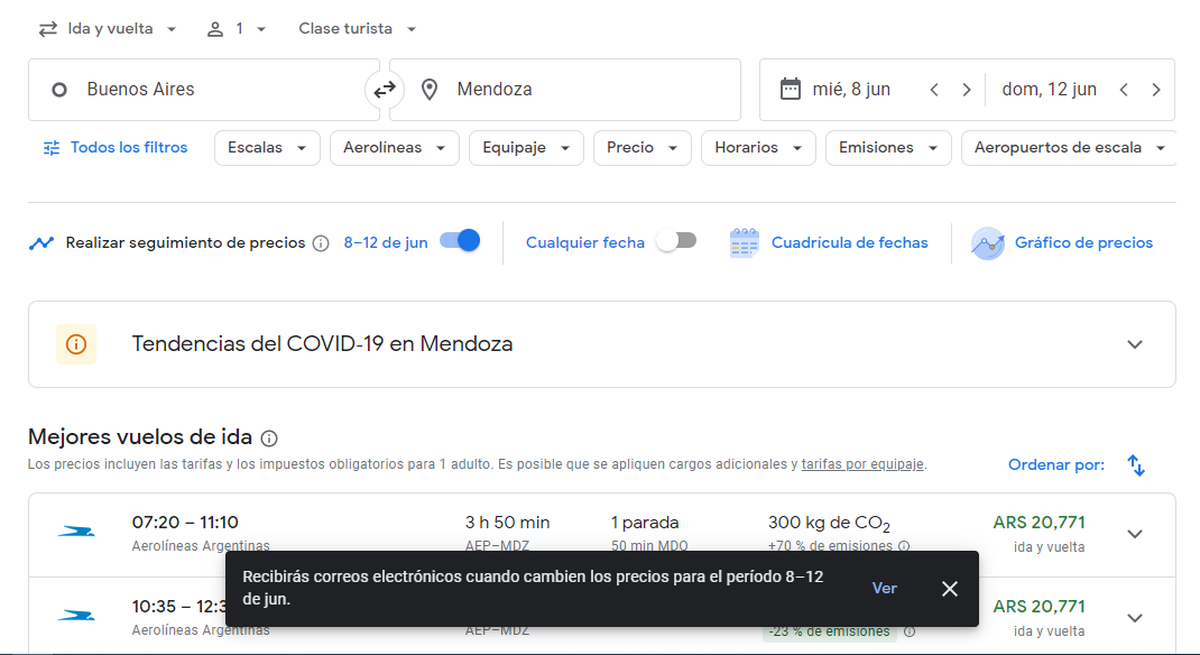Click the info icon next to "Realizar seguimiento de precios"

point(320,242)
